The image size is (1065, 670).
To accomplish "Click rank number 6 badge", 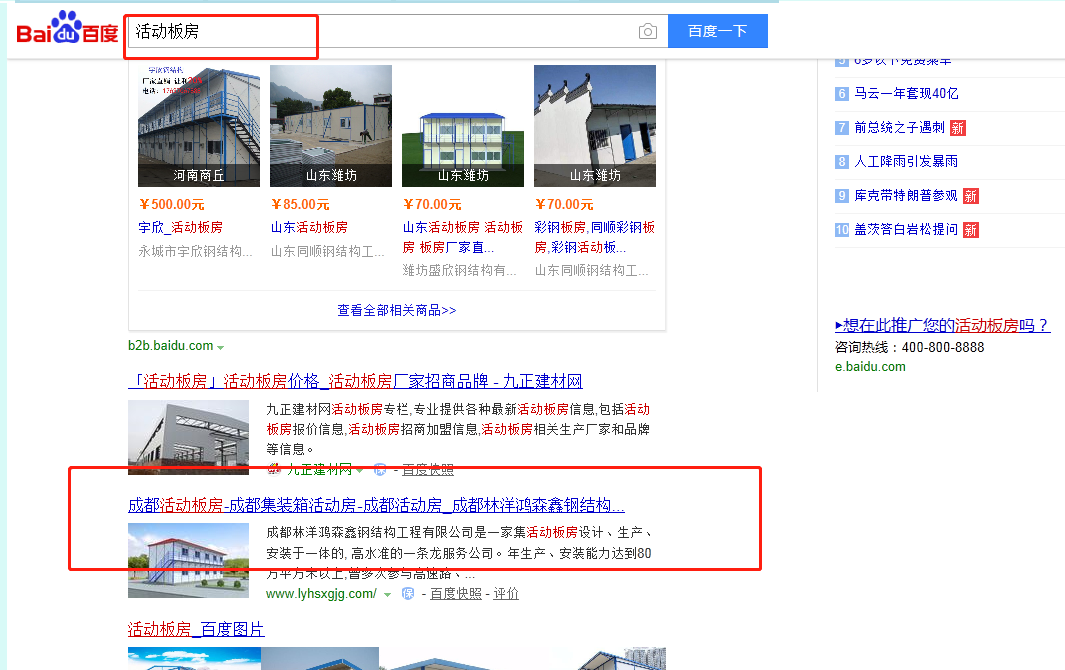I will click(x=842, y=94).
